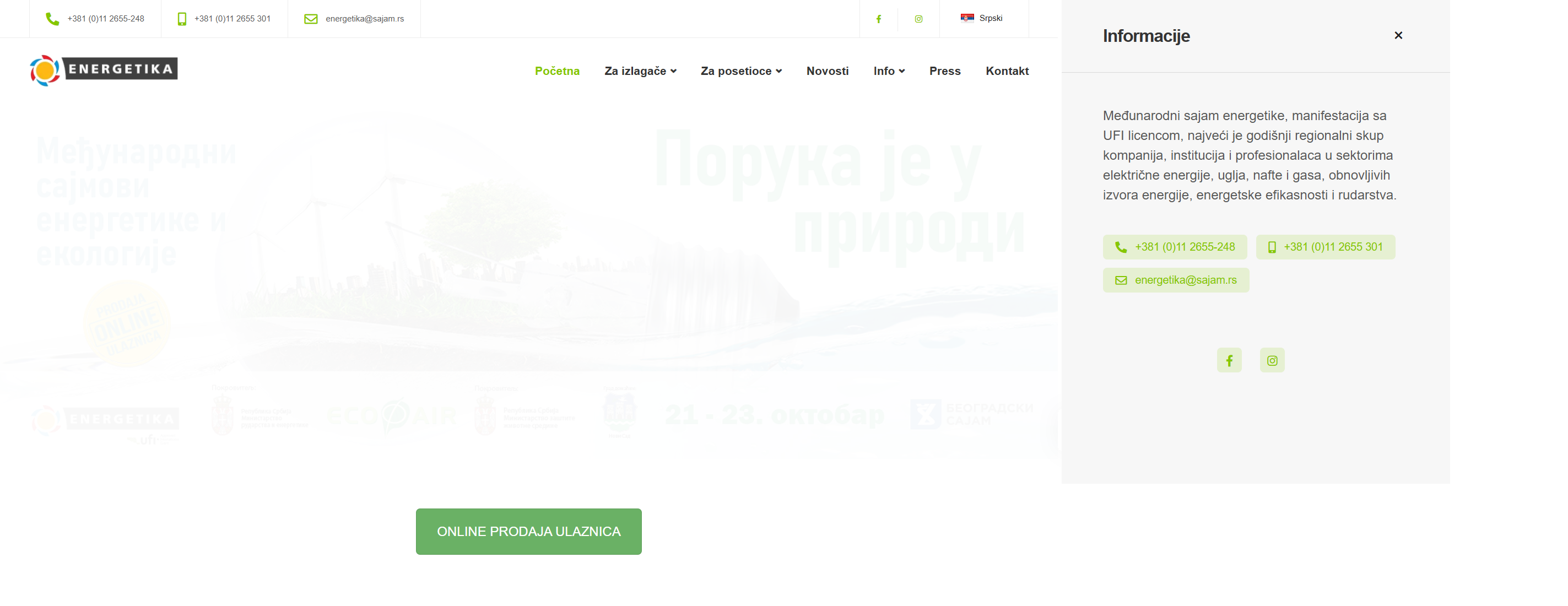This screenshot has width=1568, height=606.
Task: Open the Press menu item
Action: click(944, 71)
